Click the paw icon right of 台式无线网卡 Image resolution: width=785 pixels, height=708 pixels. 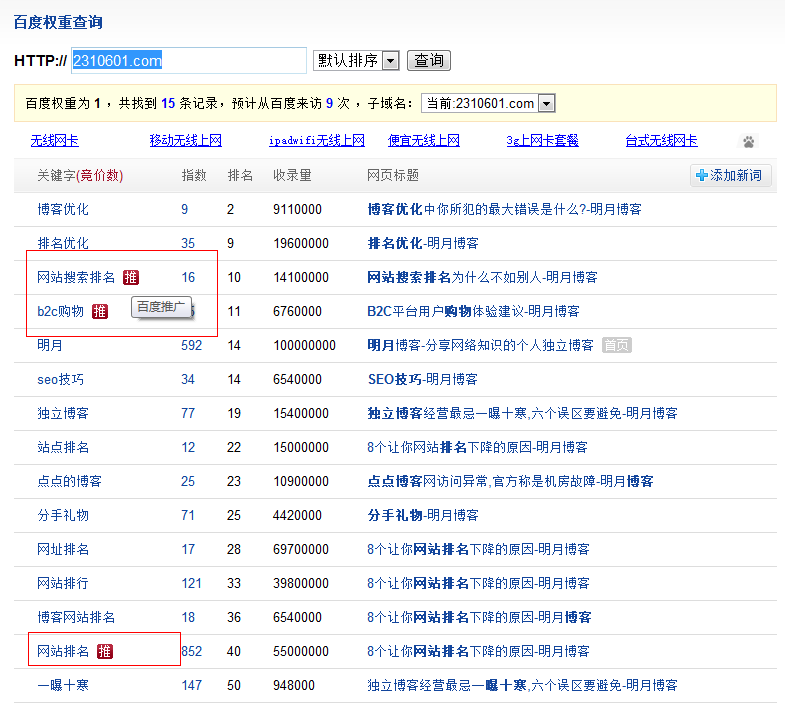(748, 142)
